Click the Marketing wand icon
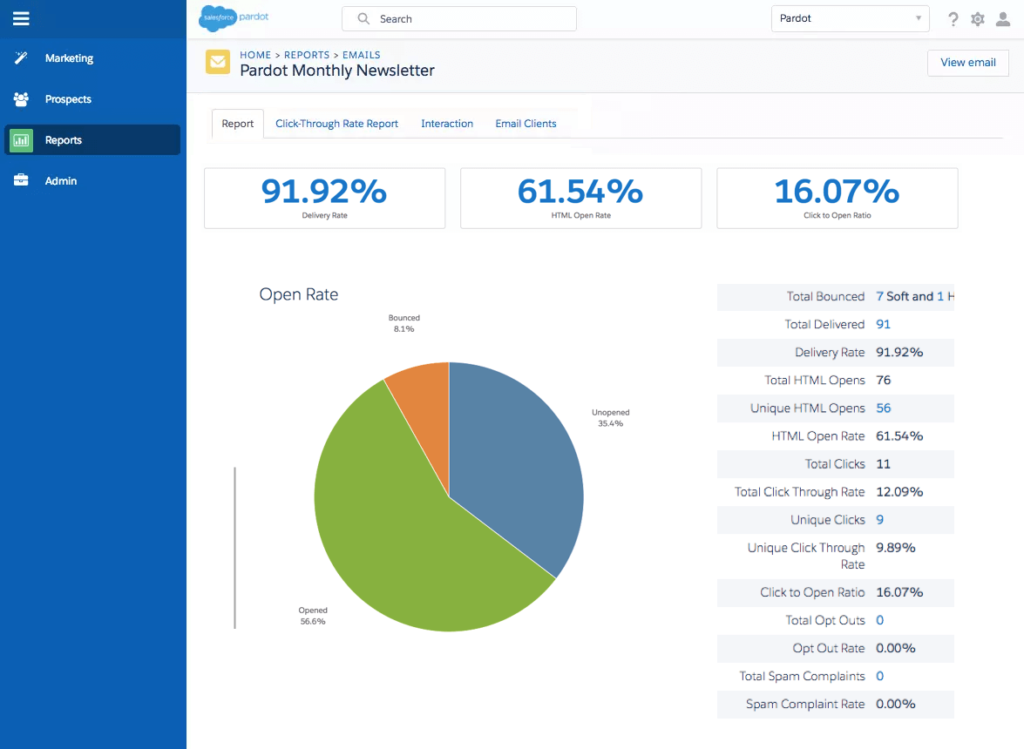1024x749 pixels. pyautogui.click(x=21, y=58)
